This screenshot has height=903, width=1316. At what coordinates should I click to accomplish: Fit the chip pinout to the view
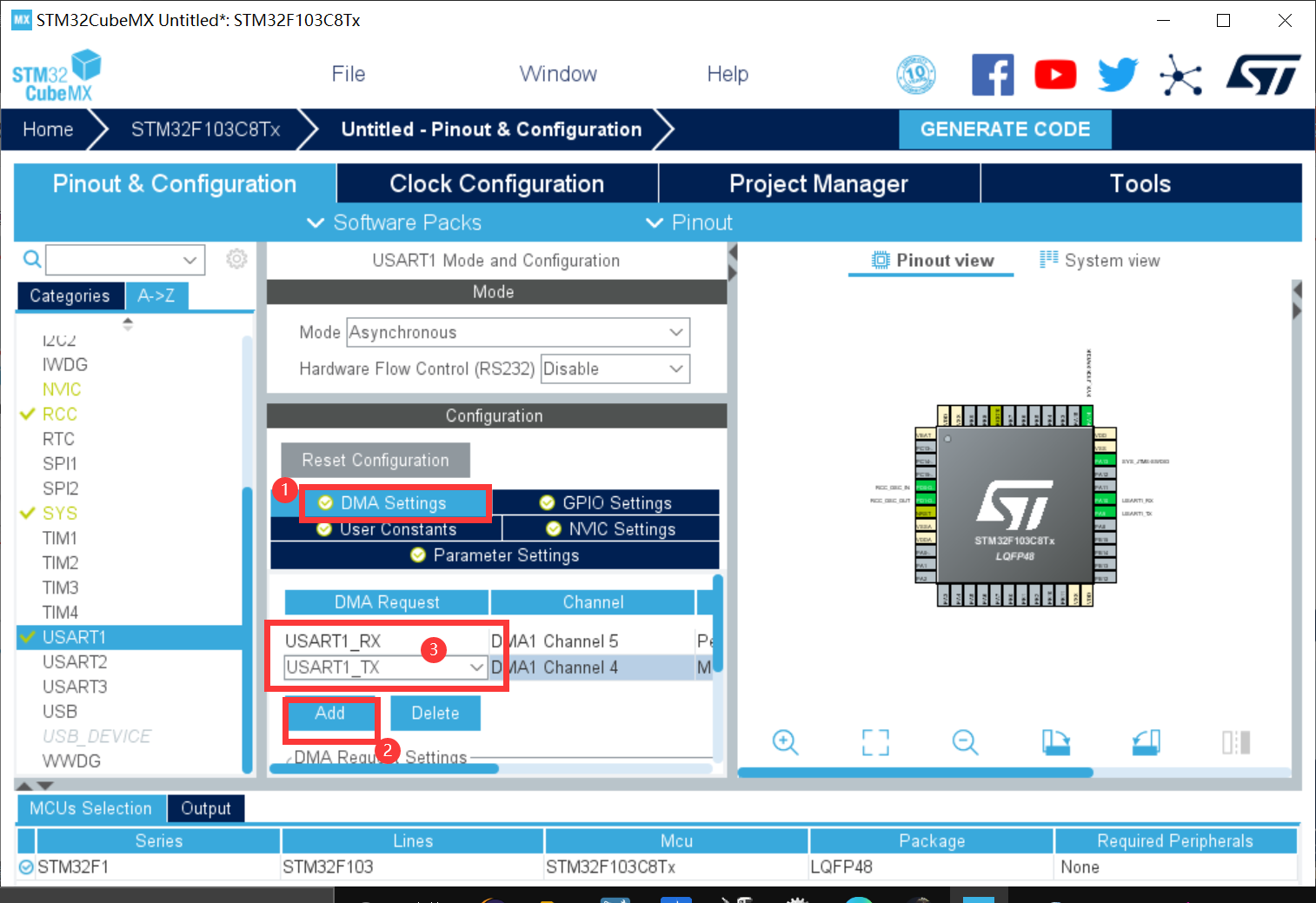click(875, 742)
